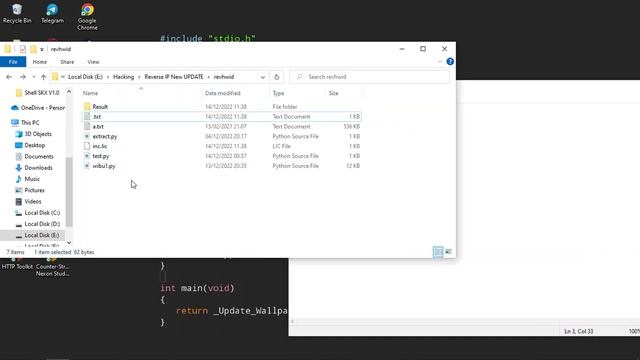Launch Telegram from the desktop
Viewport: 640px width, 360px height.
(x=52, y=13)
